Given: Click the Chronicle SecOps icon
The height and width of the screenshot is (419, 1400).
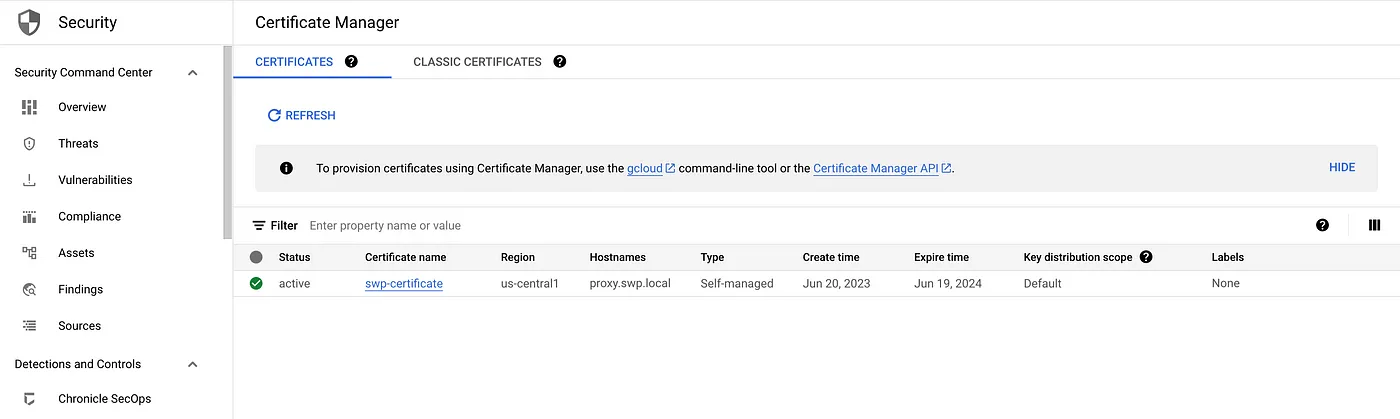Looking at the screenshot, I should [x=29, y=399].
